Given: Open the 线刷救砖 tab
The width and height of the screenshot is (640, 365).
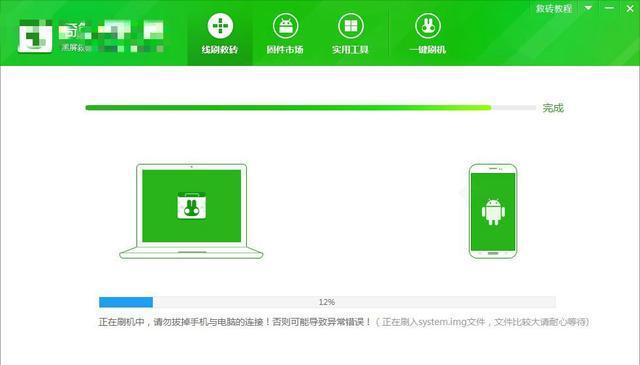Looking at the screenshot, I should [220, 33].
